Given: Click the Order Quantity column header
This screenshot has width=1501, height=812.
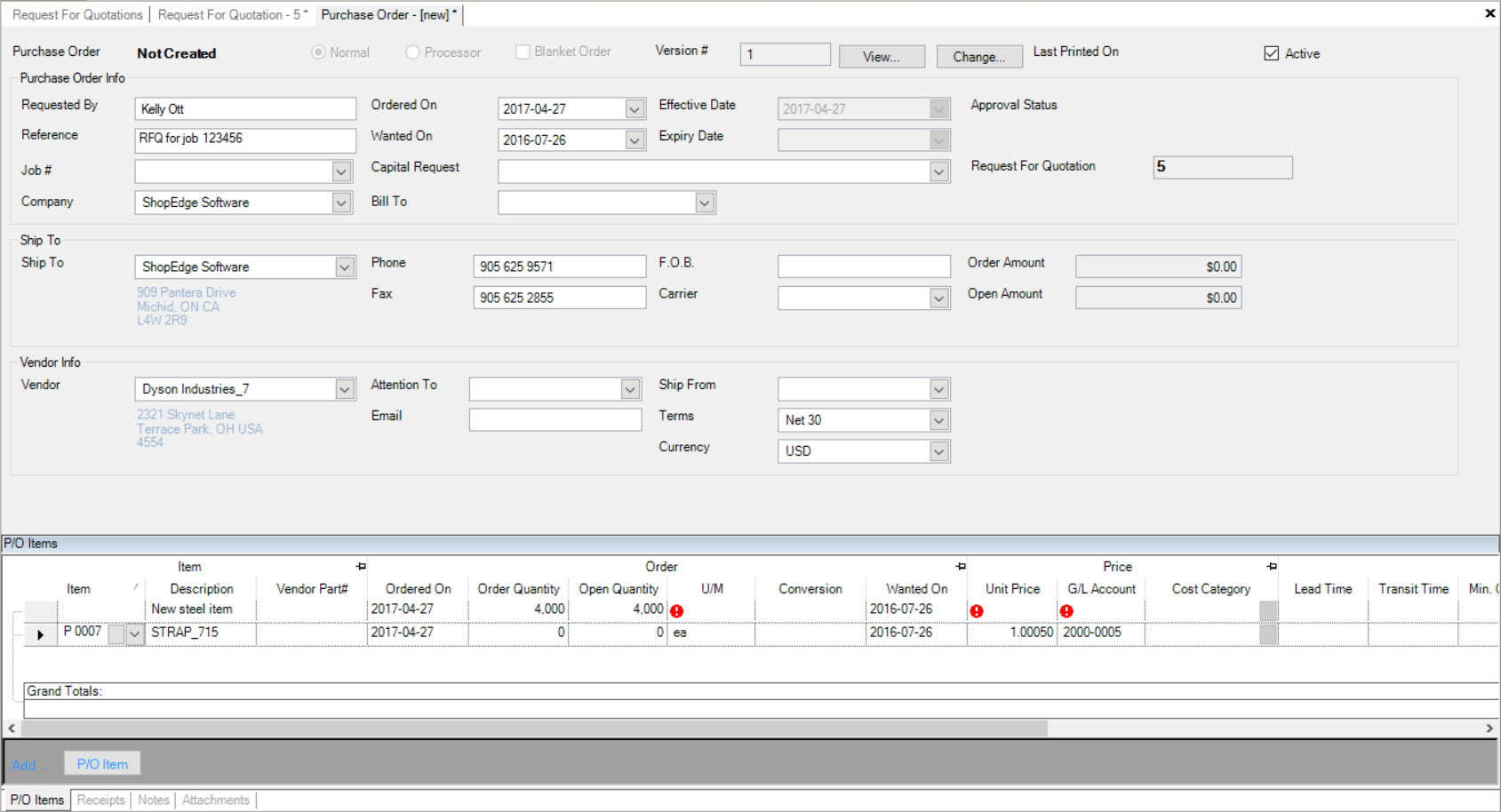Looking at the screenshot, I should coord(518,589).
